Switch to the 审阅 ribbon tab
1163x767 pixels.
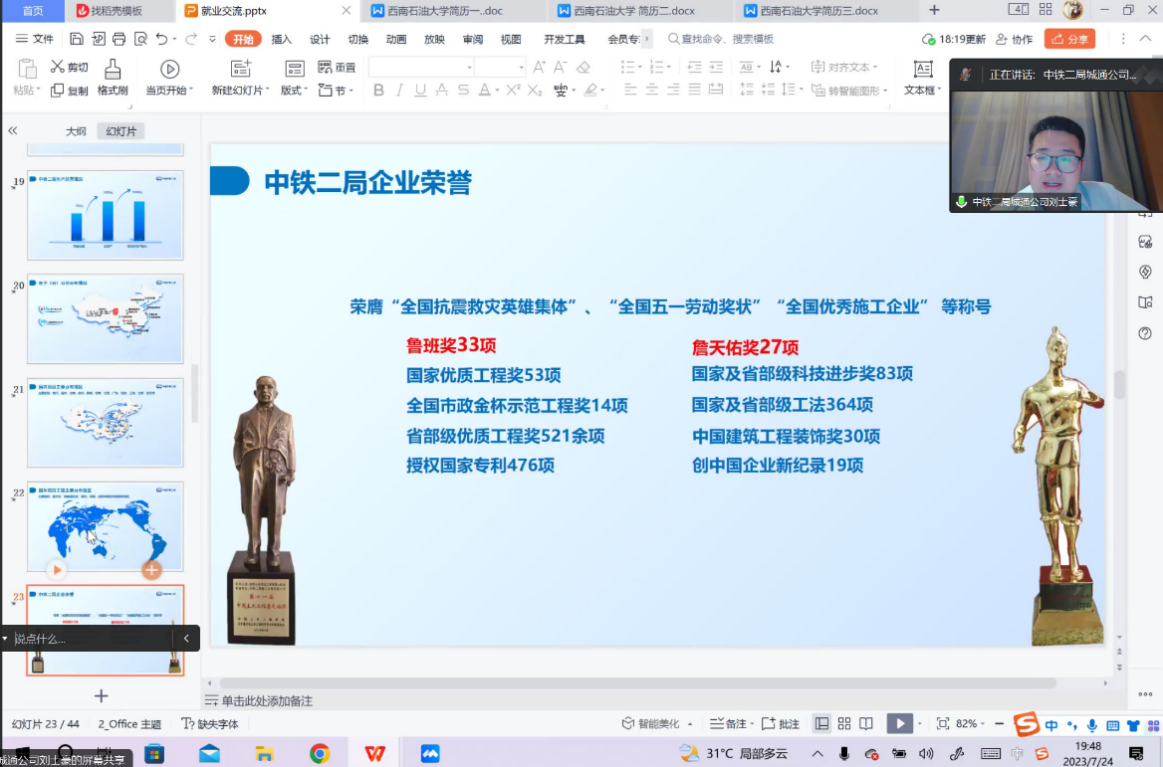[472, 39]
